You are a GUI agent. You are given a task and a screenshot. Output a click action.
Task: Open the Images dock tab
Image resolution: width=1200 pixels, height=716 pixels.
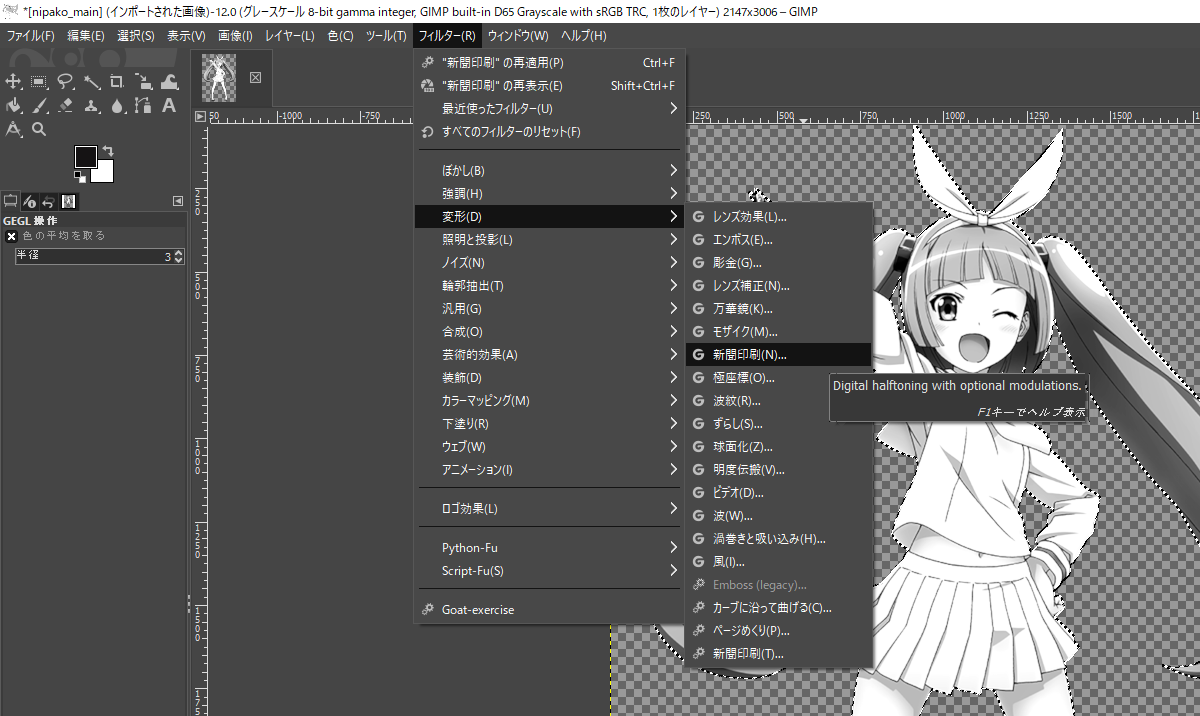pyautogui.click(x=68, y=201)
